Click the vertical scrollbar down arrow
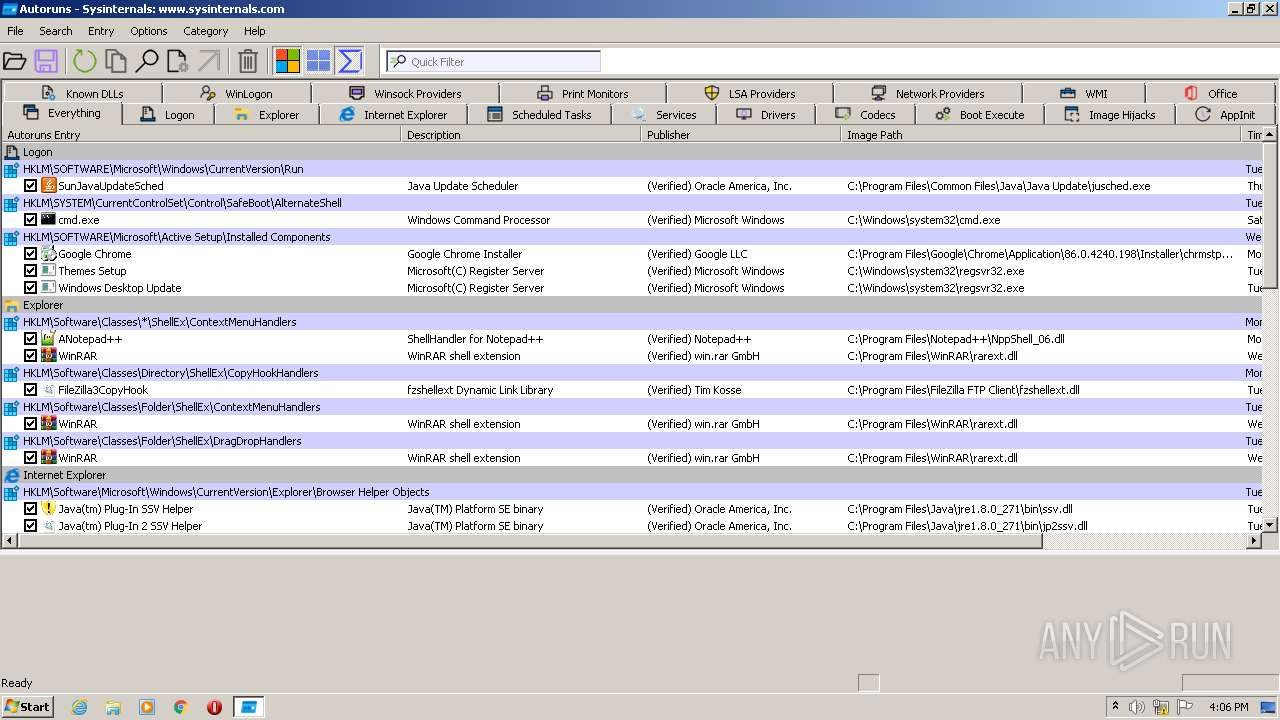This screenshot has width=1280, height=720. click(x=1270, y=524)
